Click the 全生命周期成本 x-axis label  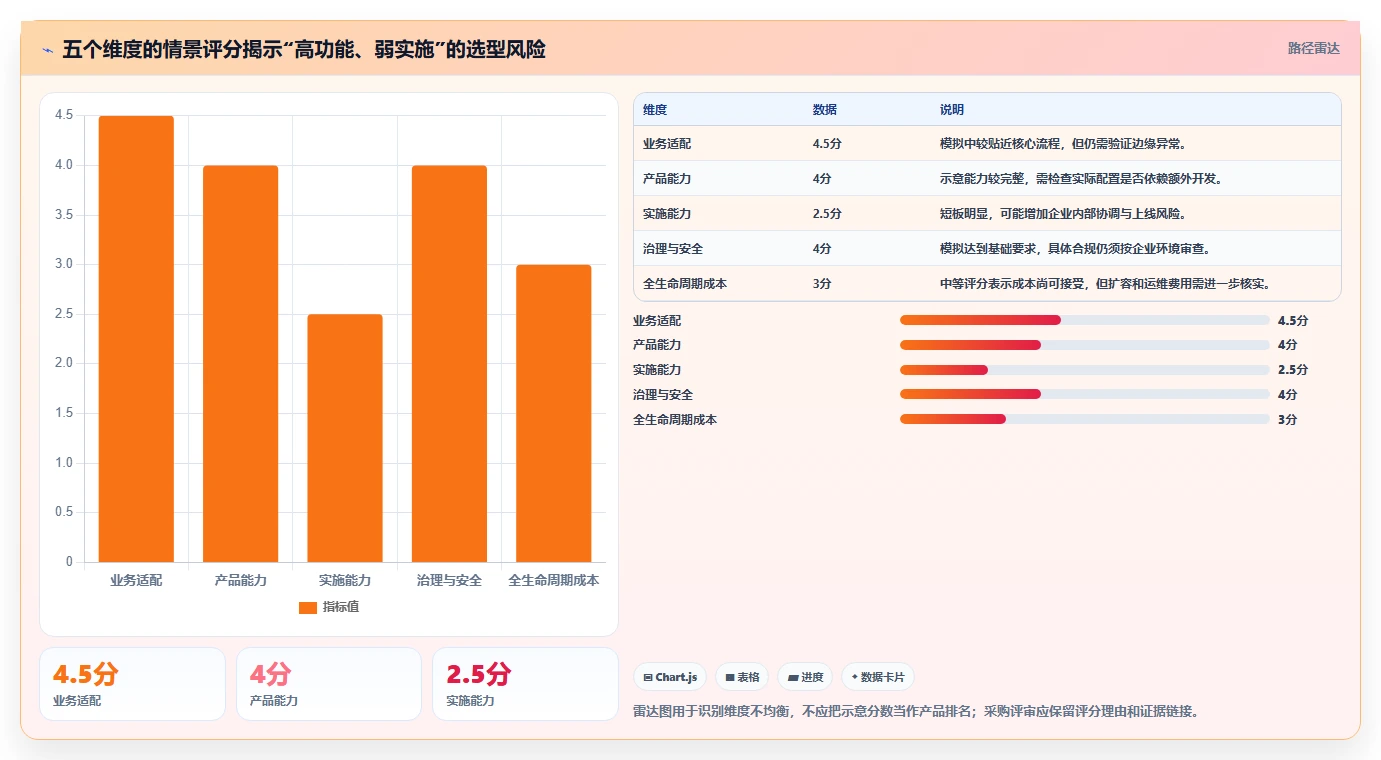point(554,580)
